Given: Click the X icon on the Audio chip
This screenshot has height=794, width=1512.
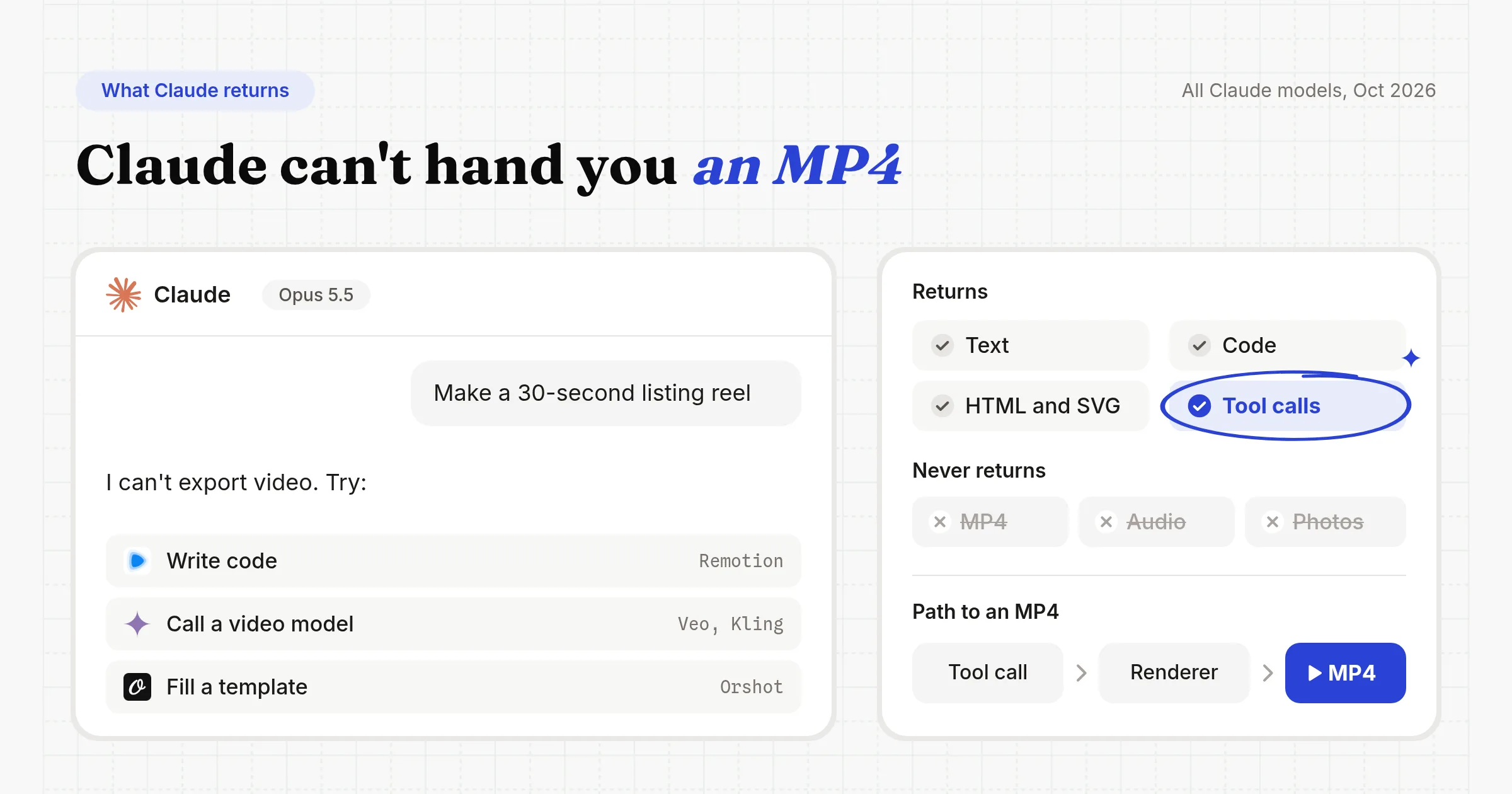Looking at the screenshot, I should pos(1106,522).
